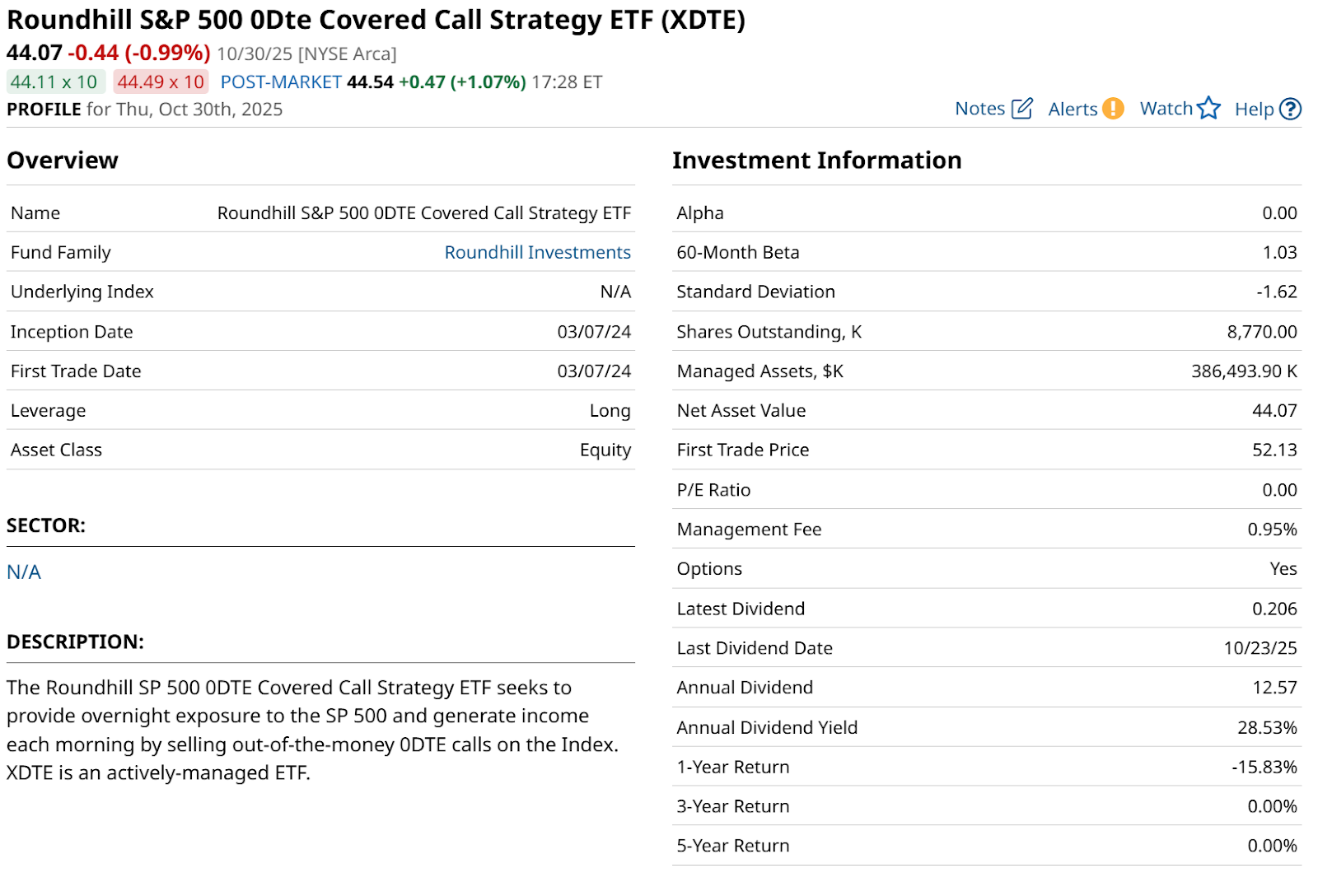Click the Notes pencil-edit icon
Image resolution: width=1318 pixels, height=896 pixels.
pos(1021,109)
